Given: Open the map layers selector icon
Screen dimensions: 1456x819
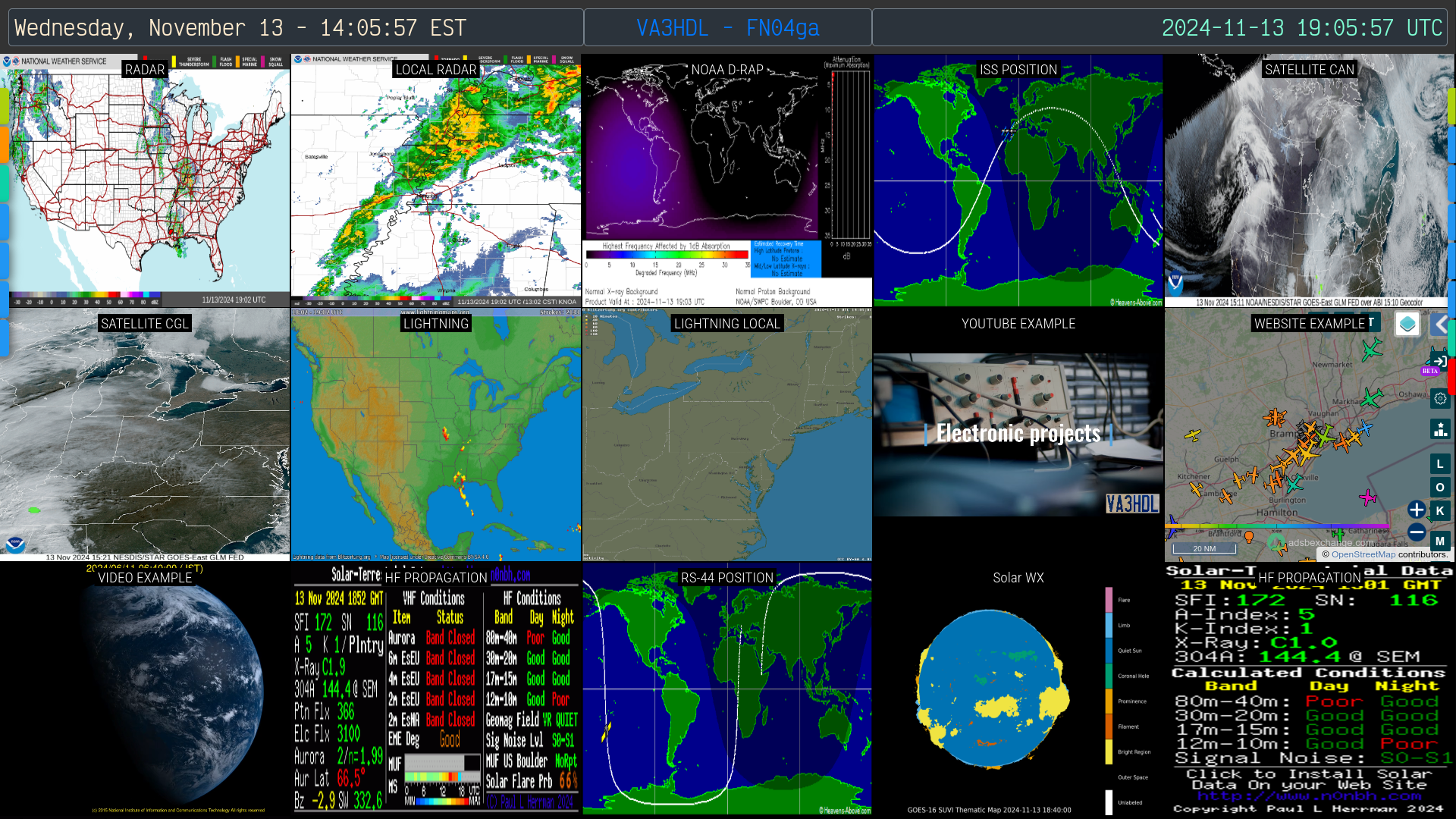Looking at the screenshot, I should (x=1407, y=325).
